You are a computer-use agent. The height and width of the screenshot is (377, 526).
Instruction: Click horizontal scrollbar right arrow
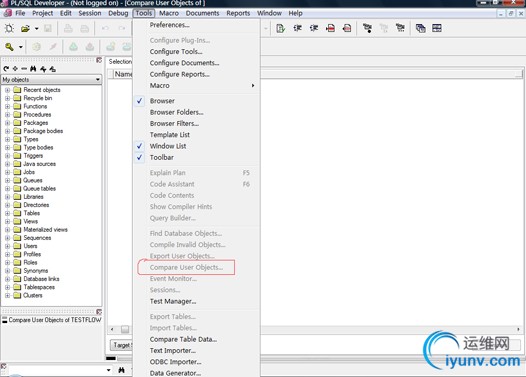(x=518, y=329)
